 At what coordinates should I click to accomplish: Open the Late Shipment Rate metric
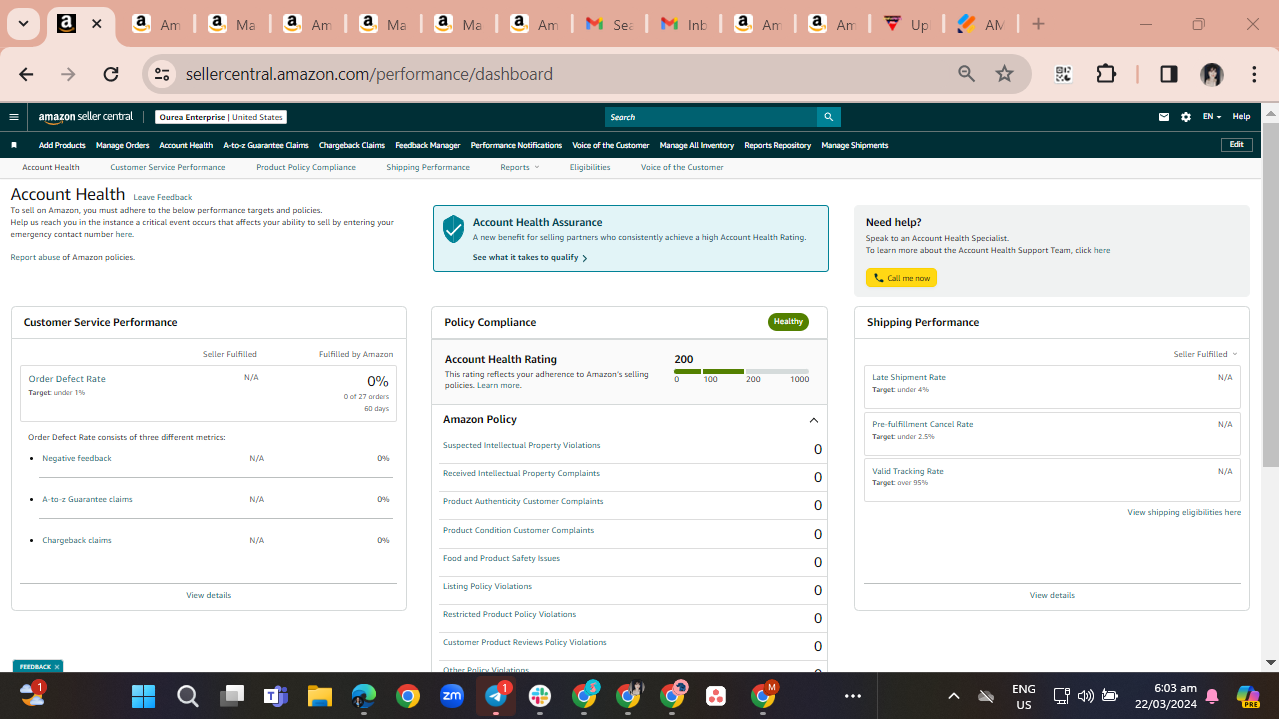[x=908, y=377]
